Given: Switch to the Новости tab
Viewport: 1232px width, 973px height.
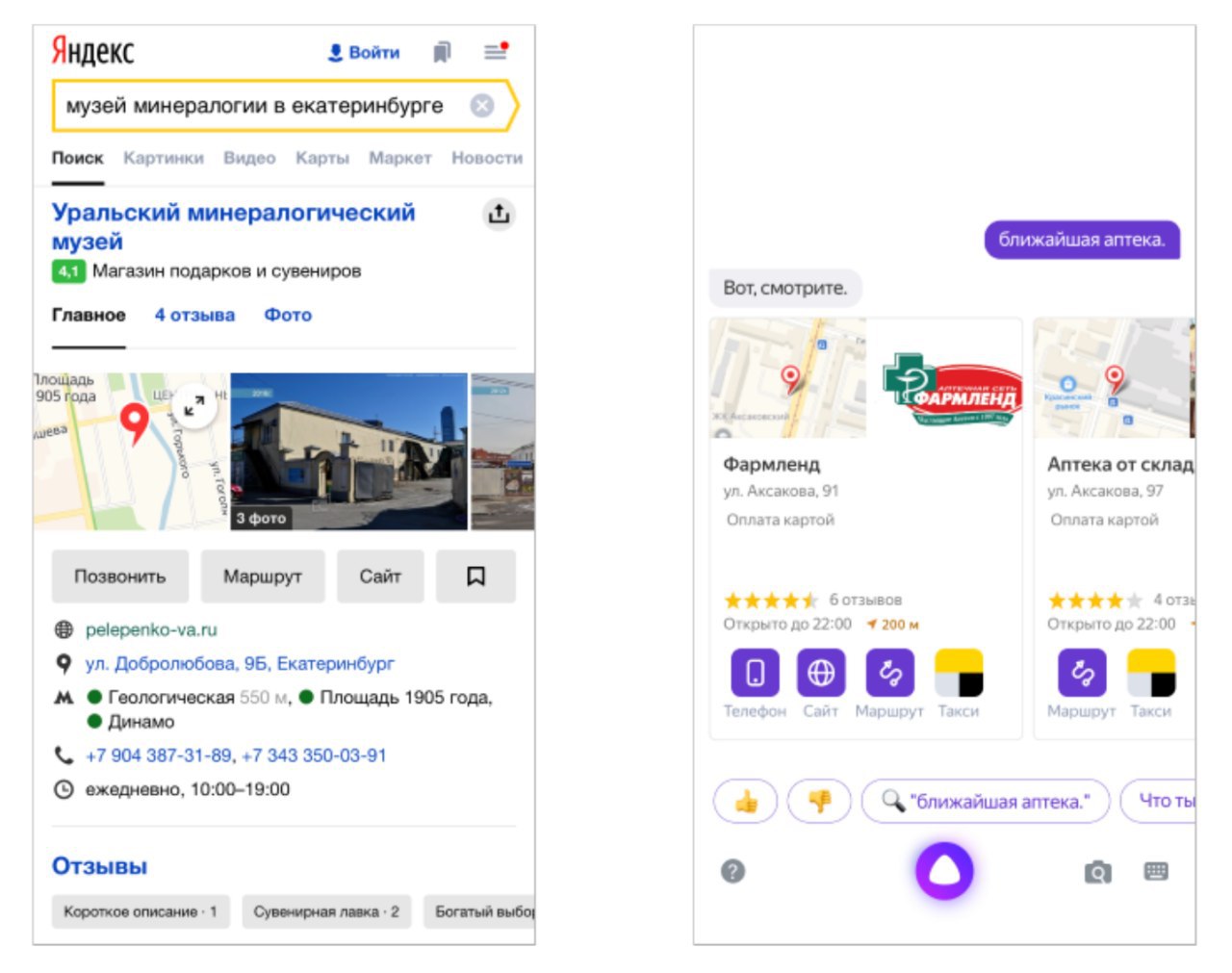Looking at the screenshot, I should [487, 158].
